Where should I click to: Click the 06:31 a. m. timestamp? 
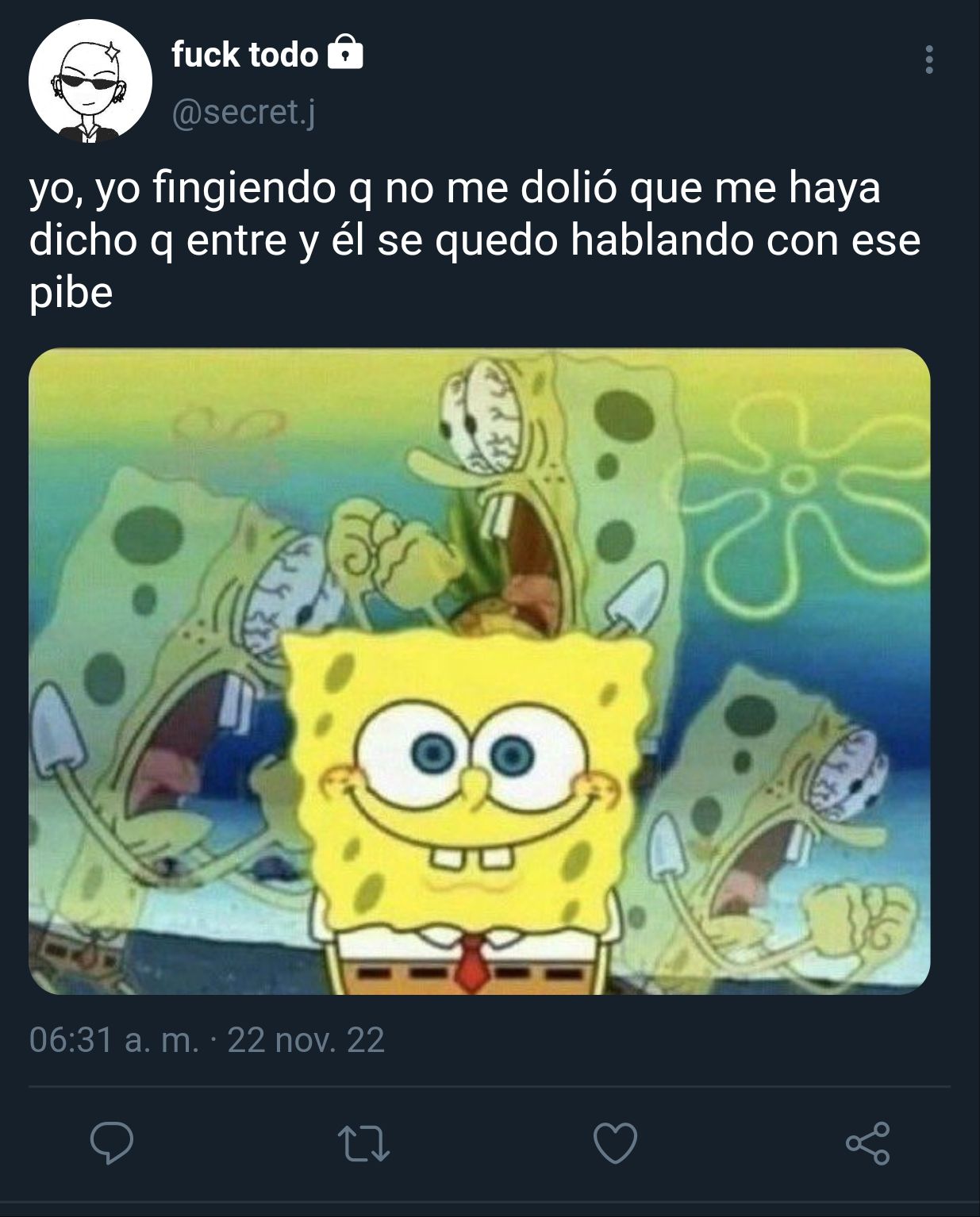click(114, 1039)
